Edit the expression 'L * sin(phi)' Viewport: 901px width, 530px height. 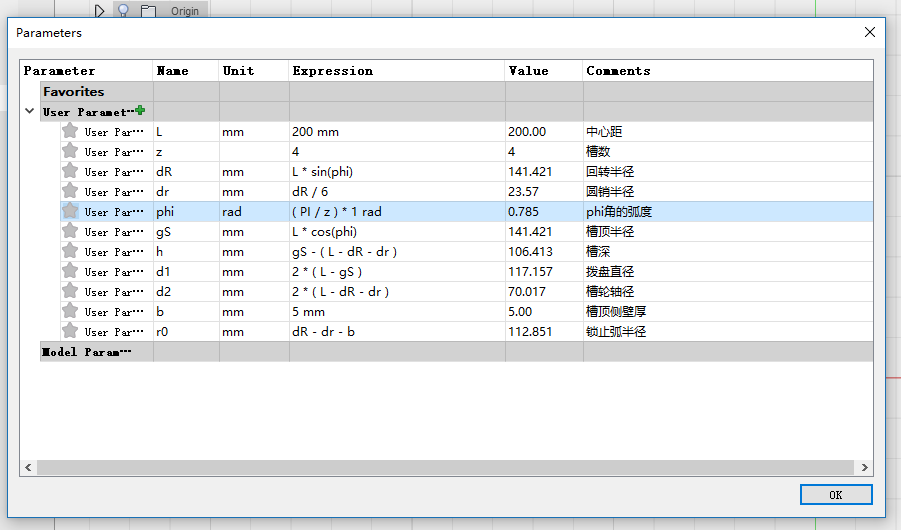click(x=397, y=171)
